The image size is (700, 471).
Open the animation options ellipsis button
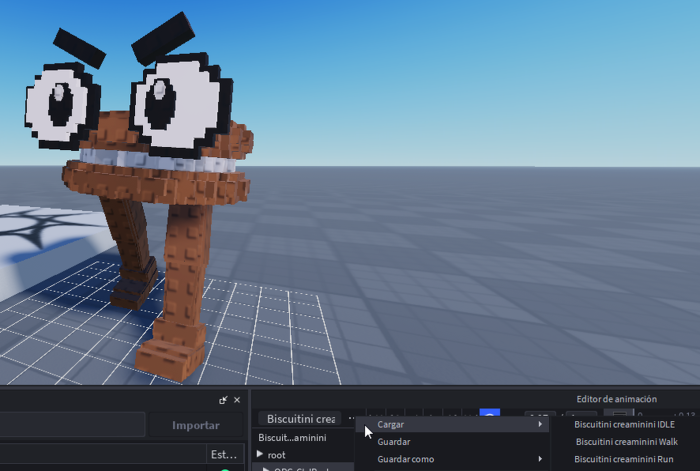(x=351, y=418)
